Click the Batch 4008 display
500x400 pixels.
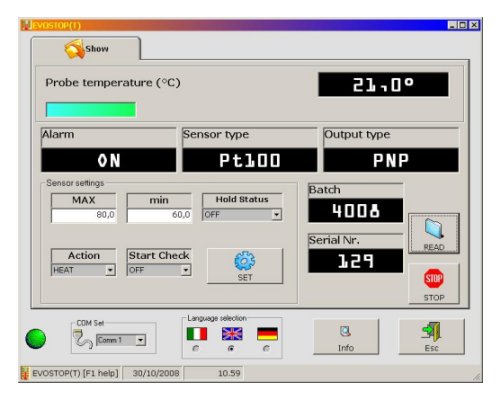pyautogui.click(x=356, y=210)
